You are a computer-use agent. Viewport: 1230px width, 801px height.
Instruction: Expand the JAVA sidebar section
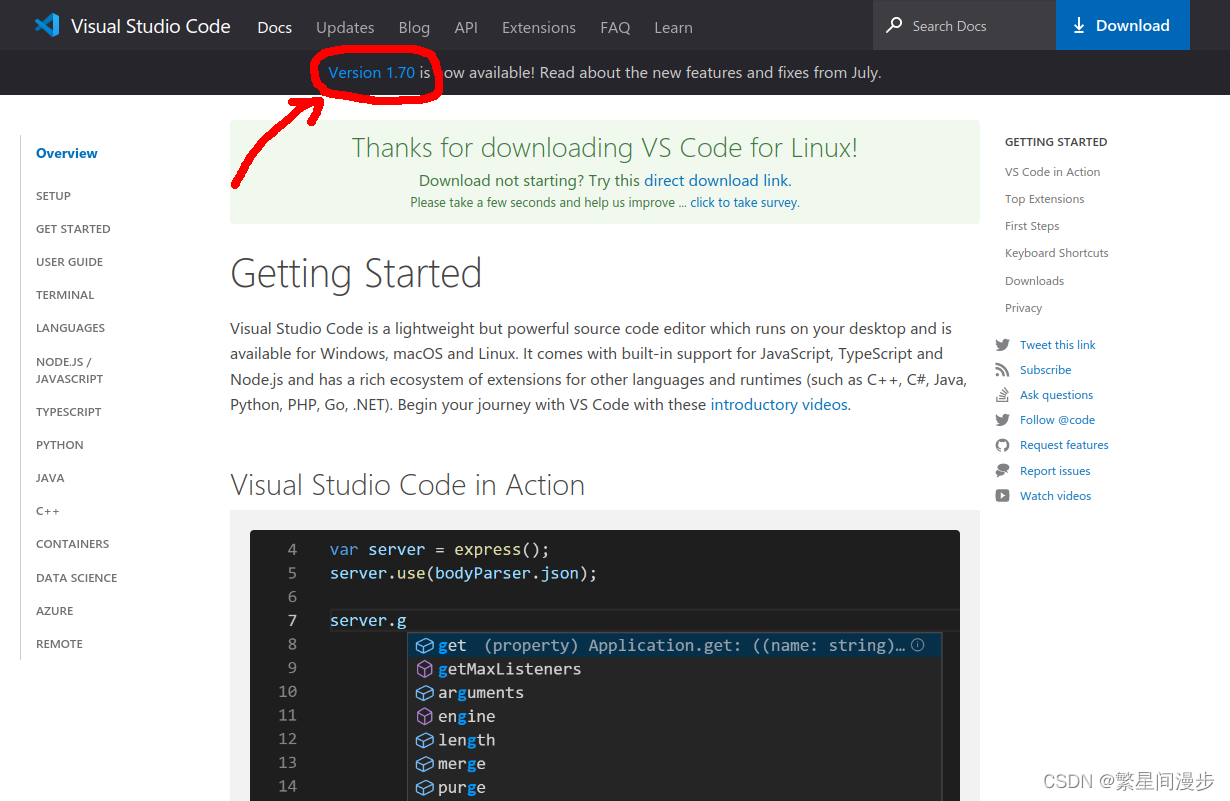pyautogui.click(x=50, y=478)
